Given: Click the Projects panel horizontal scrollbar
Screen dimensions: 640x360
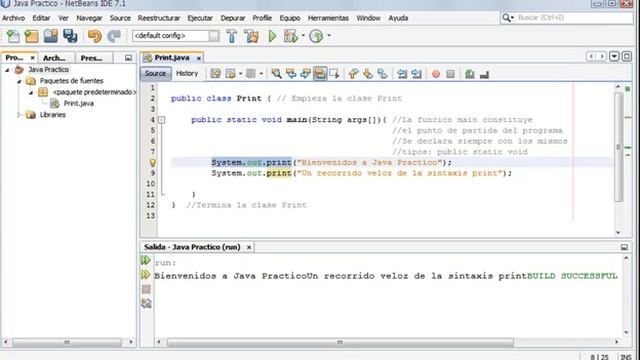Looking at the screenshot, I should 67,342.
